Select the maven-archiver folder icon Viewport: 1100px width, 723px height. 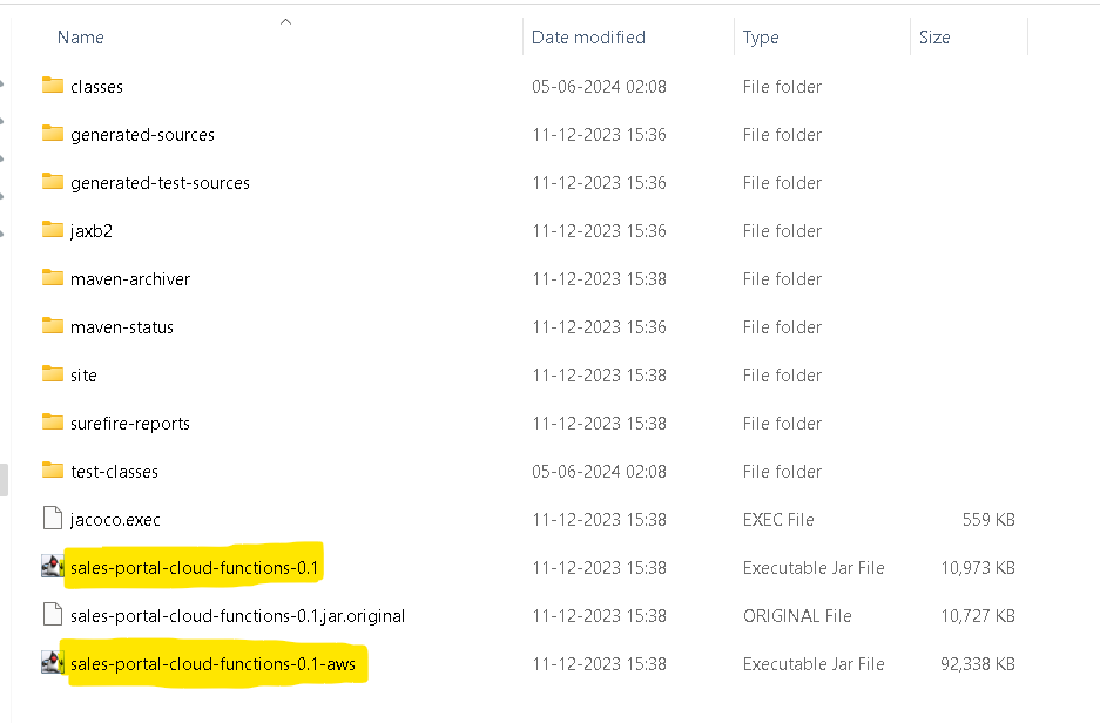(53, 278)
